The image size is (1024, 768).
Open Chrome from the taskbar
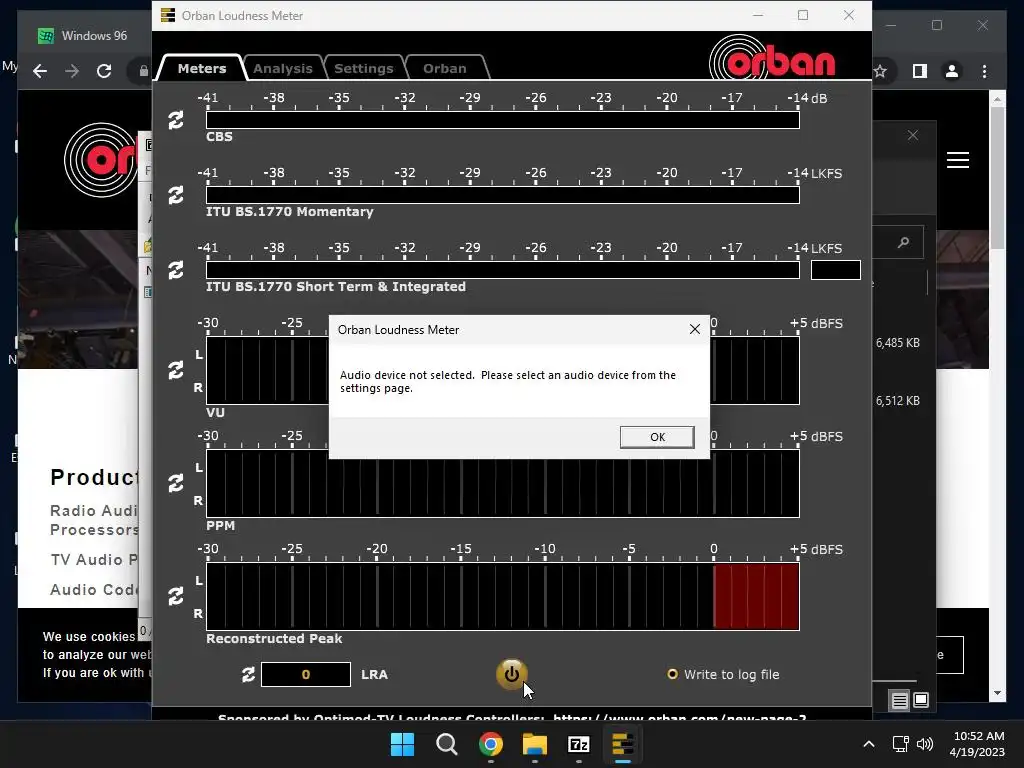tap(490, 744)
